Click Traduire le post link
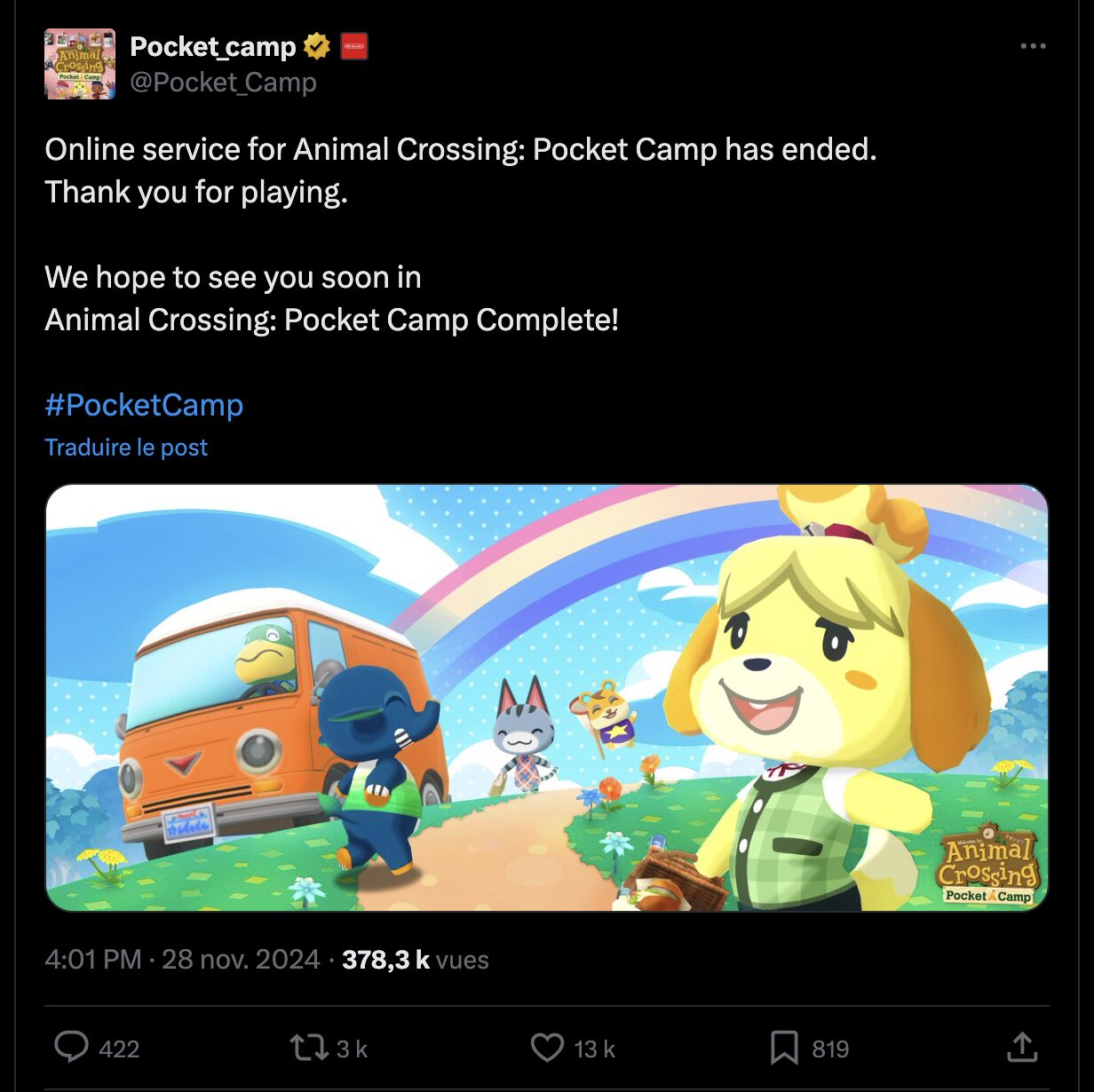1094x1092 pixels. click(x=126, y=447)
